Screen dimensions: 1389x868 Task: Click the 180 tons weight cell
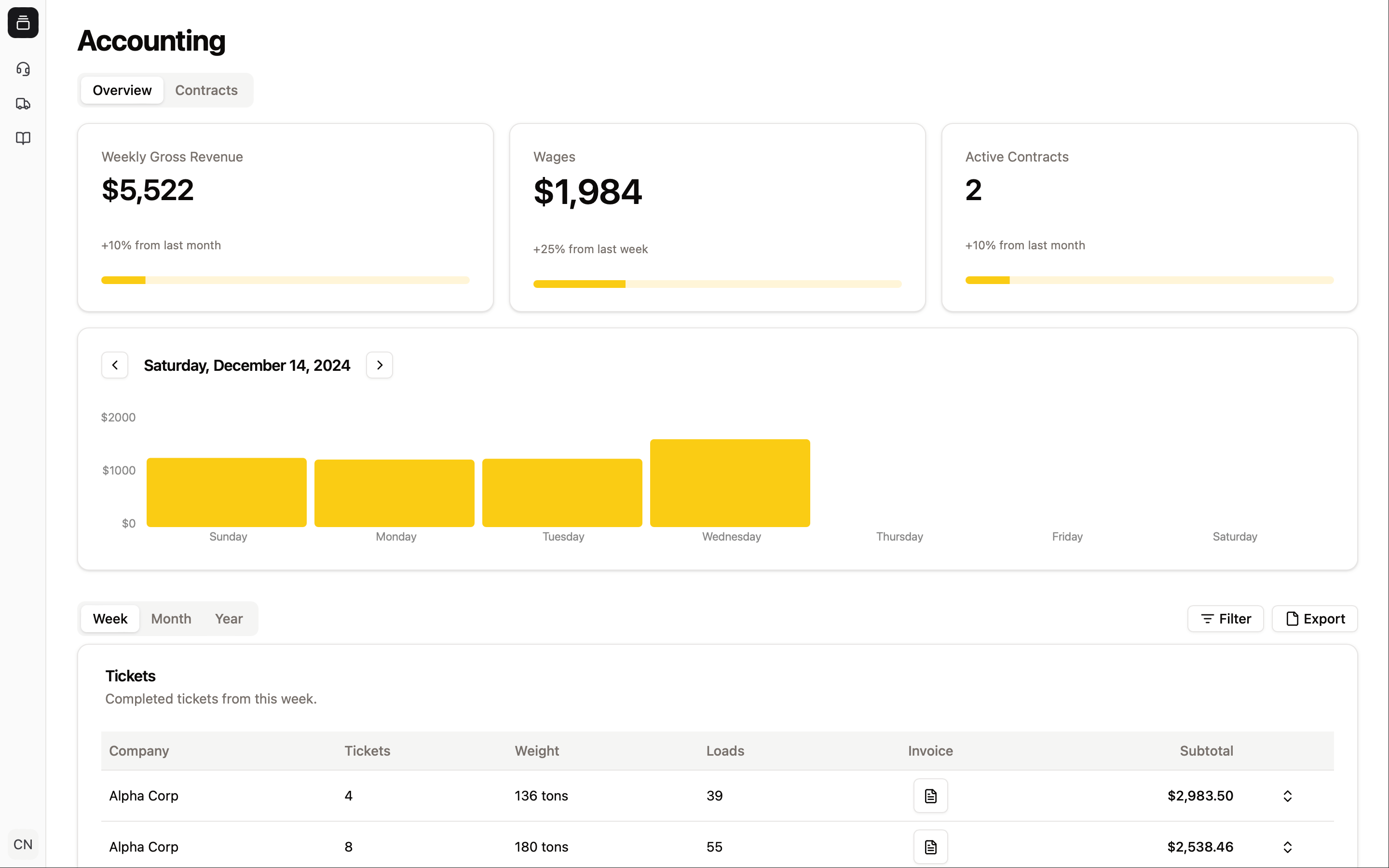pyautogui.click(x=541, y=847)
